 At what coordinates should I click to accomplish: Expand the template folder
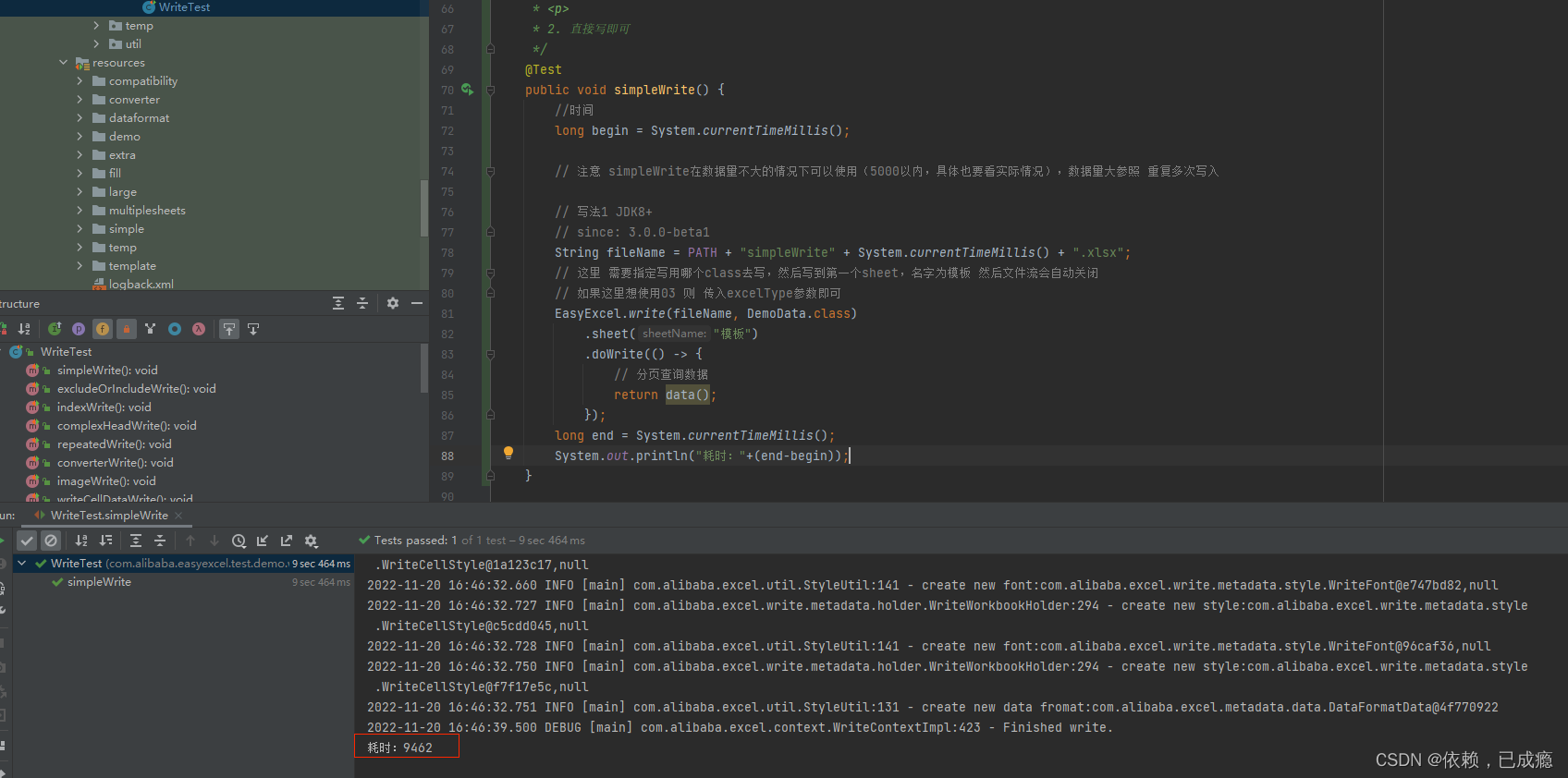coord(80,266)
